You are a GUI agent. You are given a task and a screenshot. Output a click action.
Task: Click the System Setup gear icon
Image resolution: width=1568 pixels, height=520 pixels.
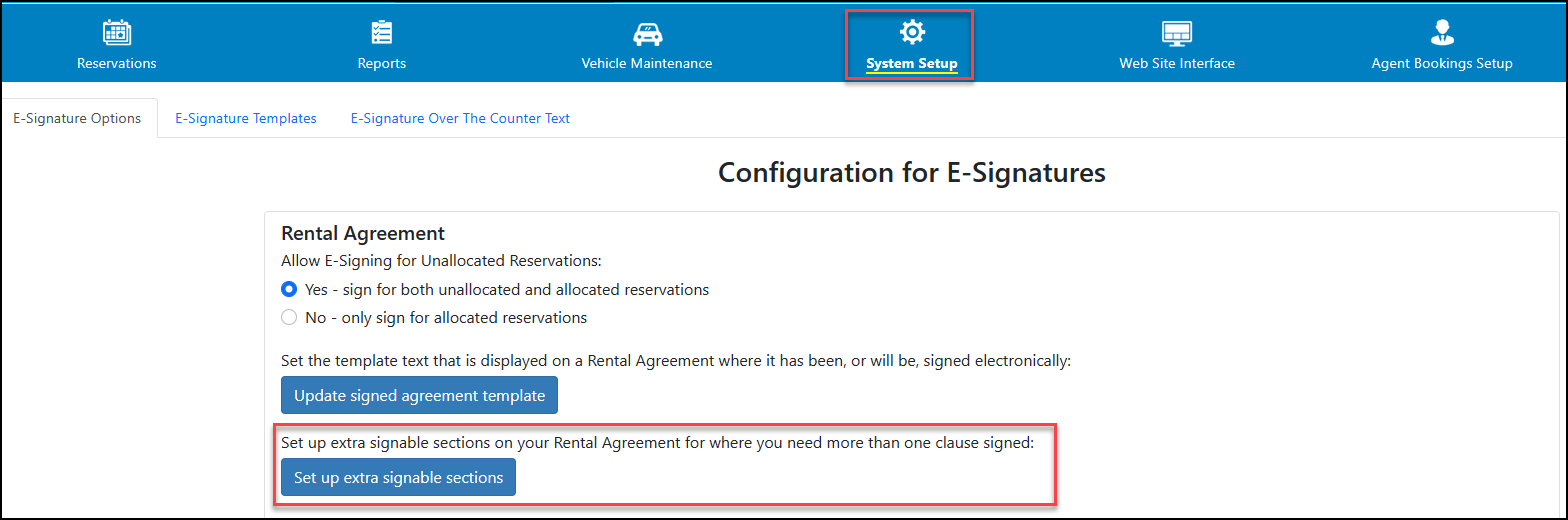pos(912,32)
